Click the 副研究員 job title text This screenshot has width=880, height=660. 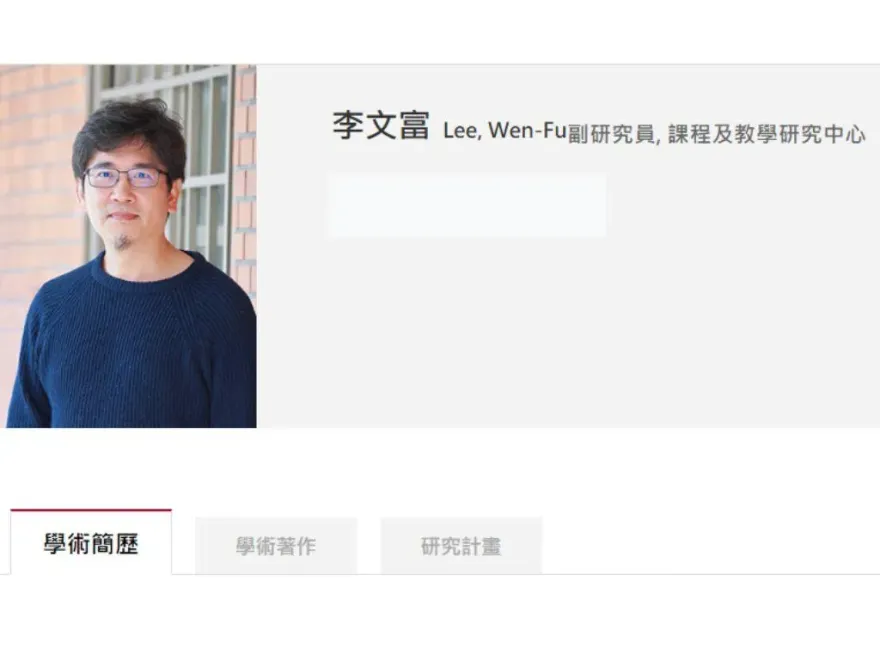coord(611,135)
